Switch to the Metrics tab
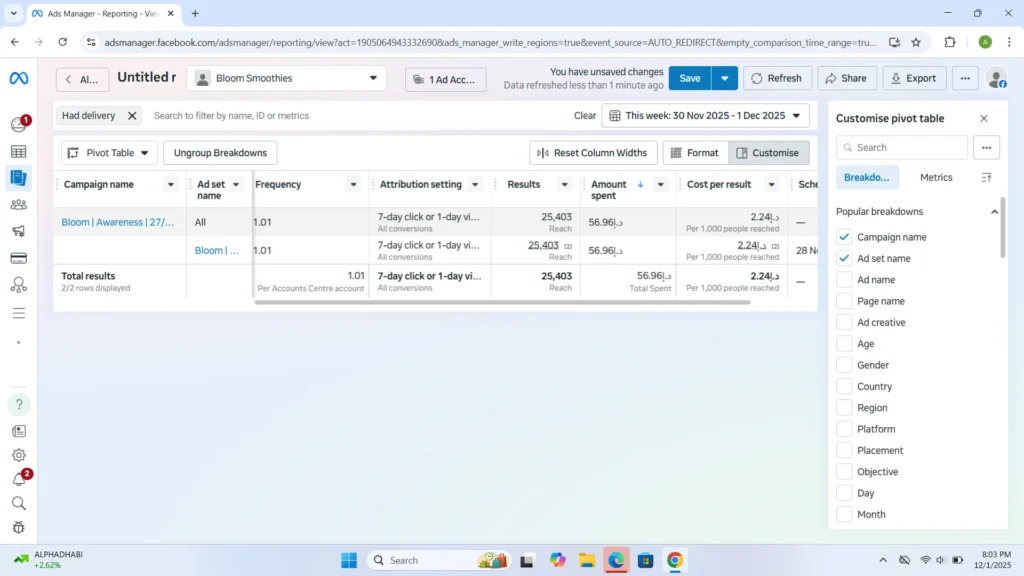Viewport: 1024px width, 576px height. point(935,177)
